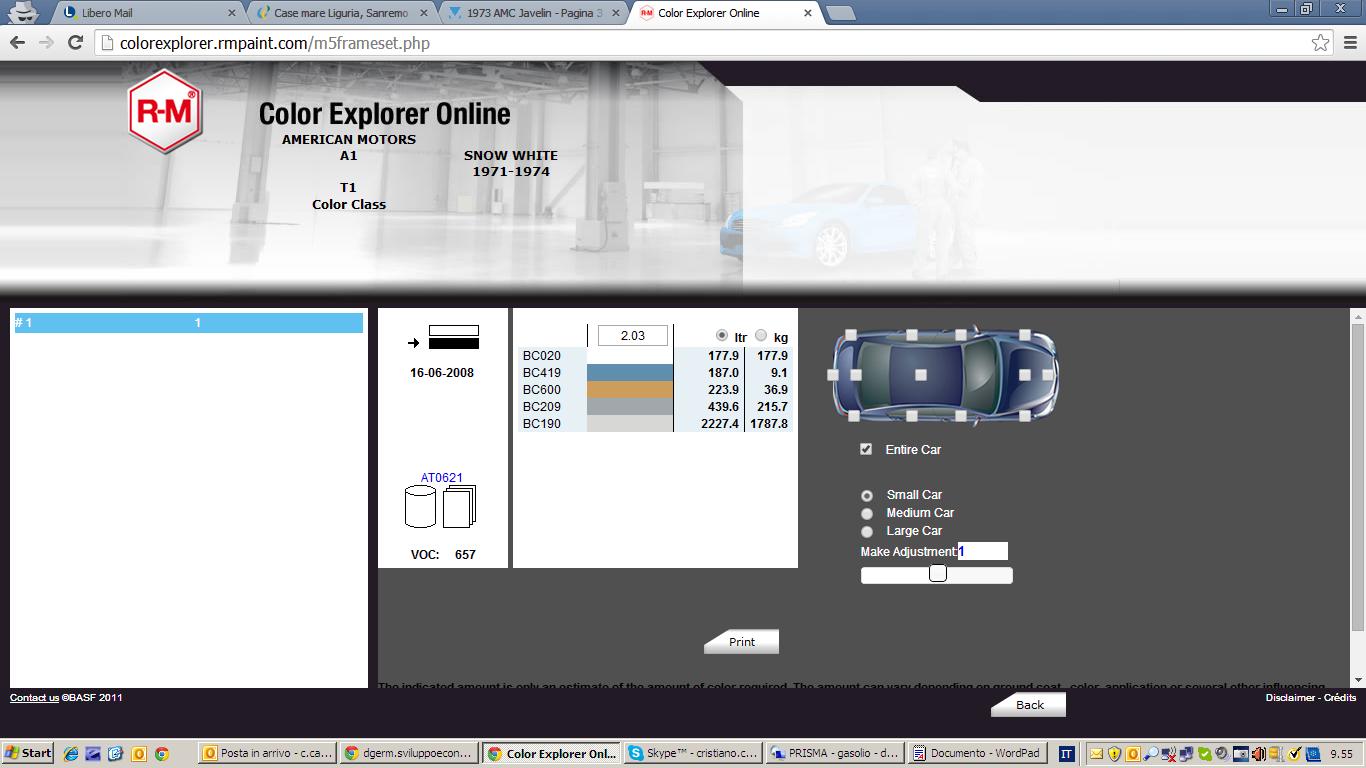Click the stacked pages icon under AT0621
The image size is (1366, 768).
point(459,506)
